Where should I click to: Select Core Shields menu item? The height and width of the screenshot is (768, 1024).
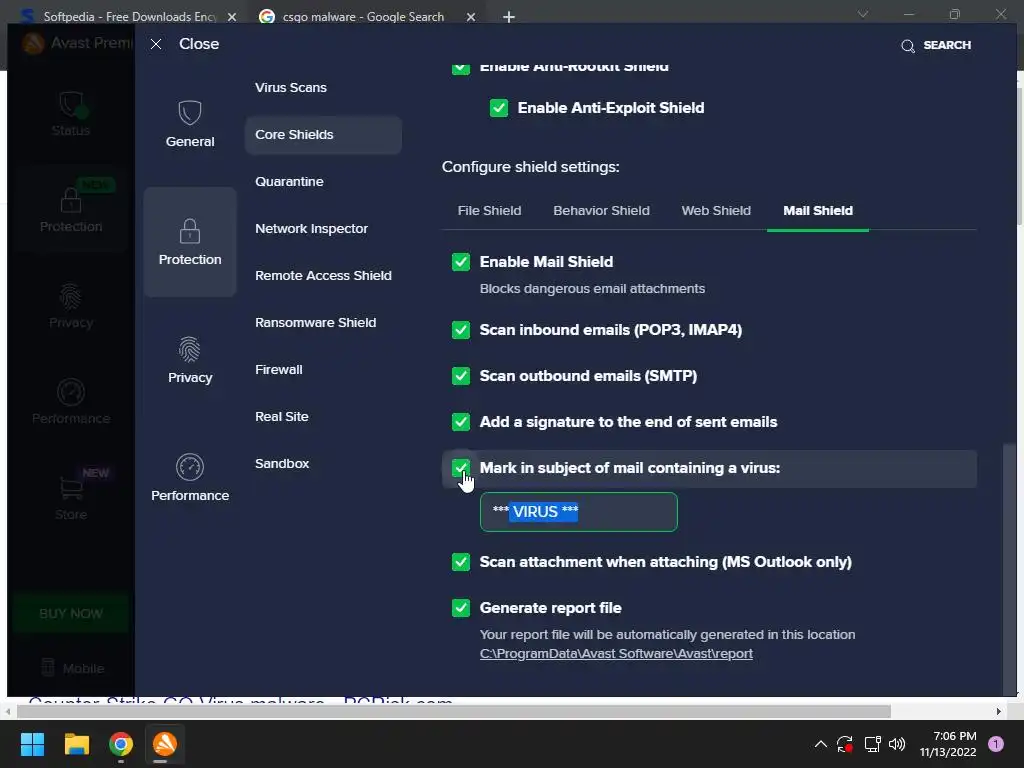[323, 135]
